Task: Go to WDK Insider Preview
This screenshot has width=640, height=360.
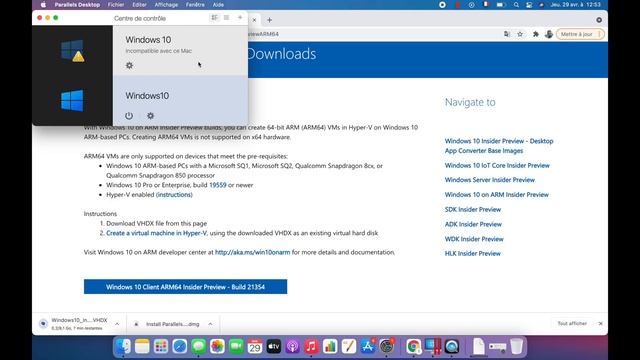Action: 474,239
